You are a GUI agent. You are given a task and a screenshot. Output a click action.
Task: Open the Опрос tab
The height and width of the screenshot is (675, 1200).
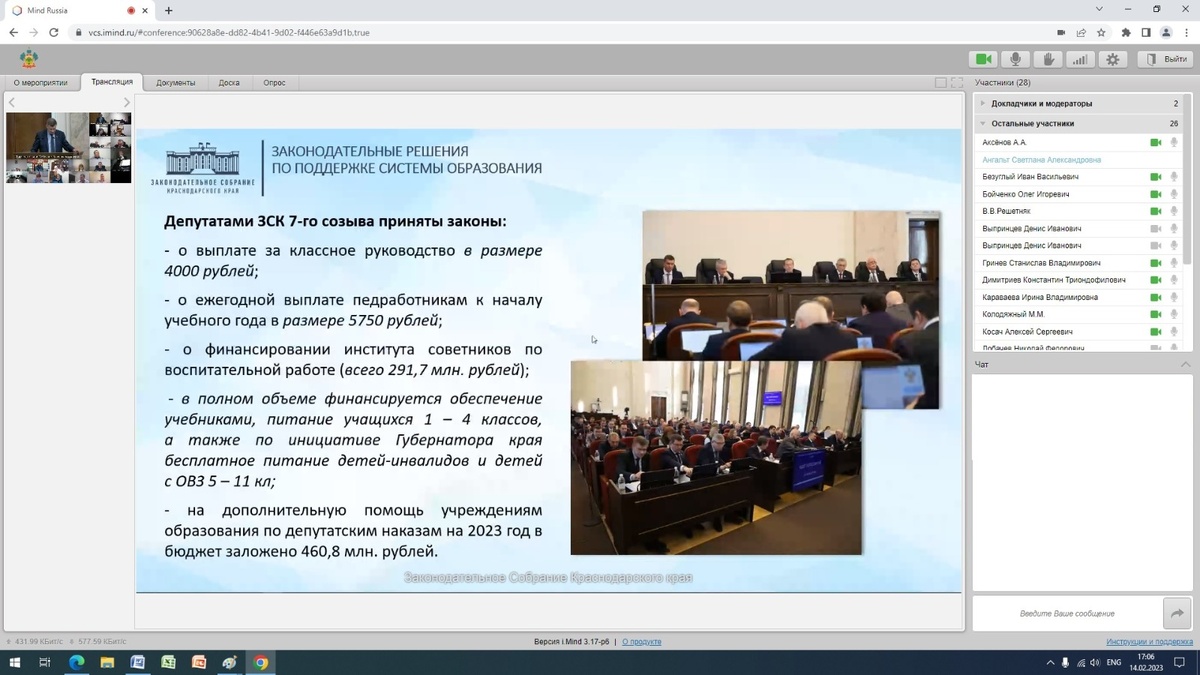pyautogui.click(x=274, y=83)
